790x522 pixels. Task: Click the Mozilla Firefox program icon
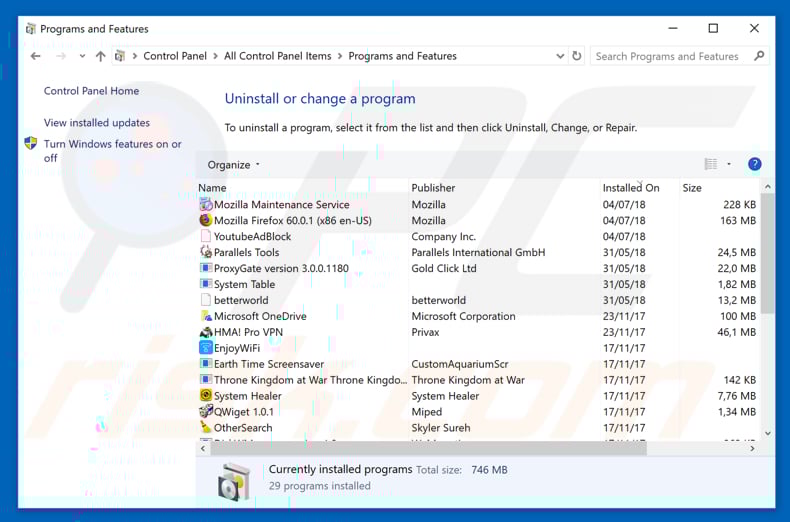pyautogui.click(x=206, y=220)
